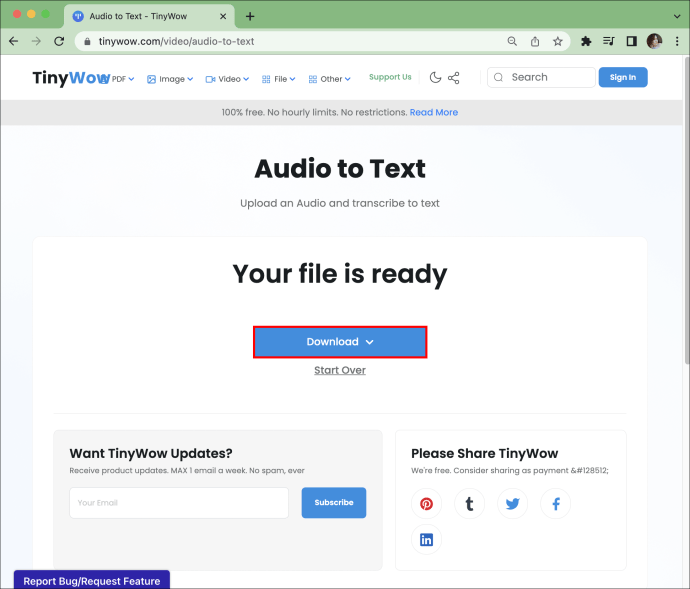Screen dimensions: 690x589
Task: Open the Chrome three-dot menu
Action: pyautogui.click(x=677, y=41)
